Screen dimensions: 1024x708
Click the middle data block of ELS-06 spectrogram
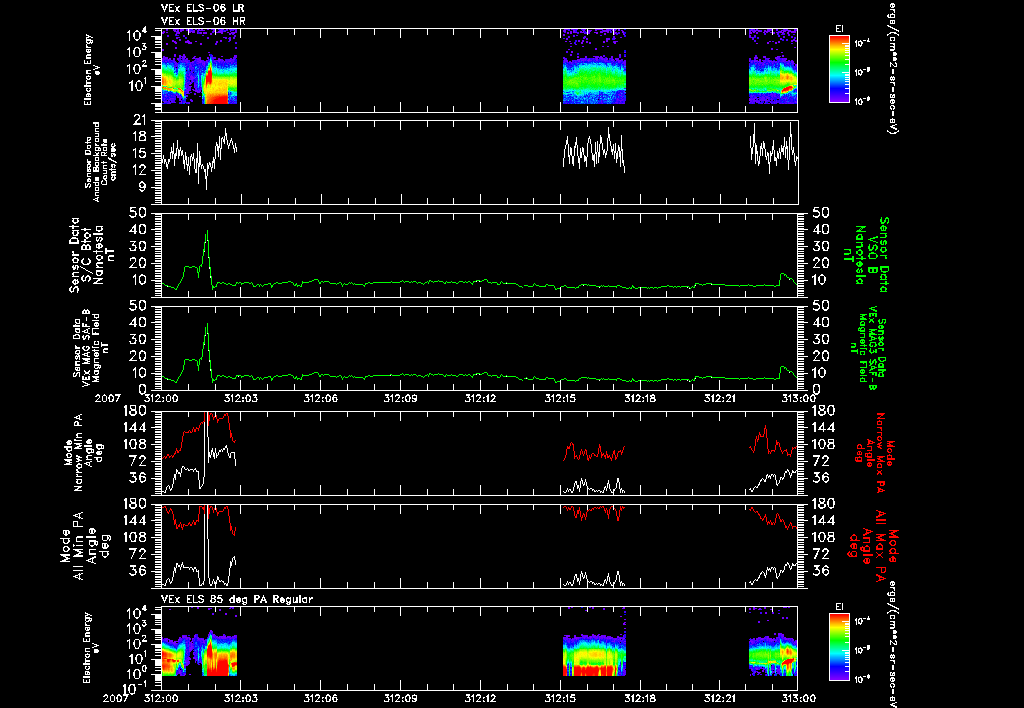pyautogui.click(x=594, y=67)
